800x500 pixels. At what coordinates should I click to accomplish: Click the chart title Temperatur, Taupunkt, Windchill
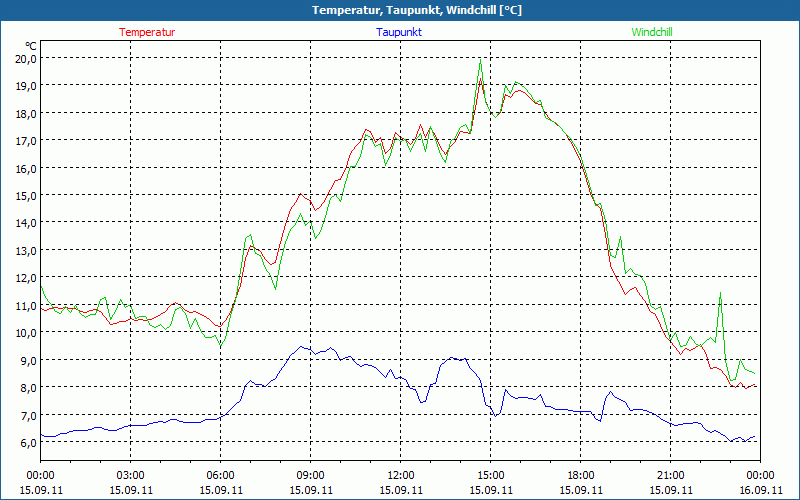tap(417, 10)
